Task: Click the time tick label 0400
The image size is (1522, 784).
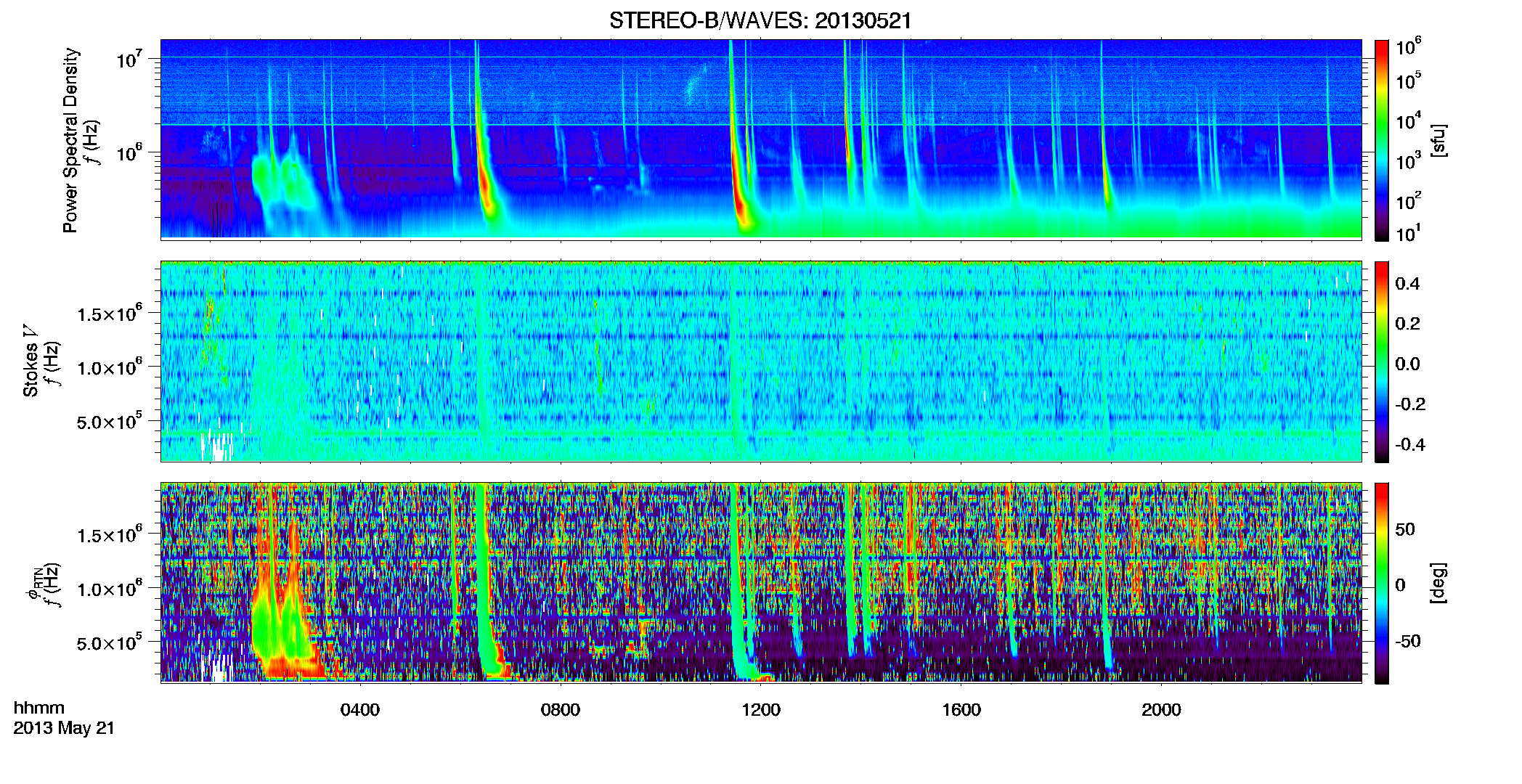Action: (x=360, y=710)
